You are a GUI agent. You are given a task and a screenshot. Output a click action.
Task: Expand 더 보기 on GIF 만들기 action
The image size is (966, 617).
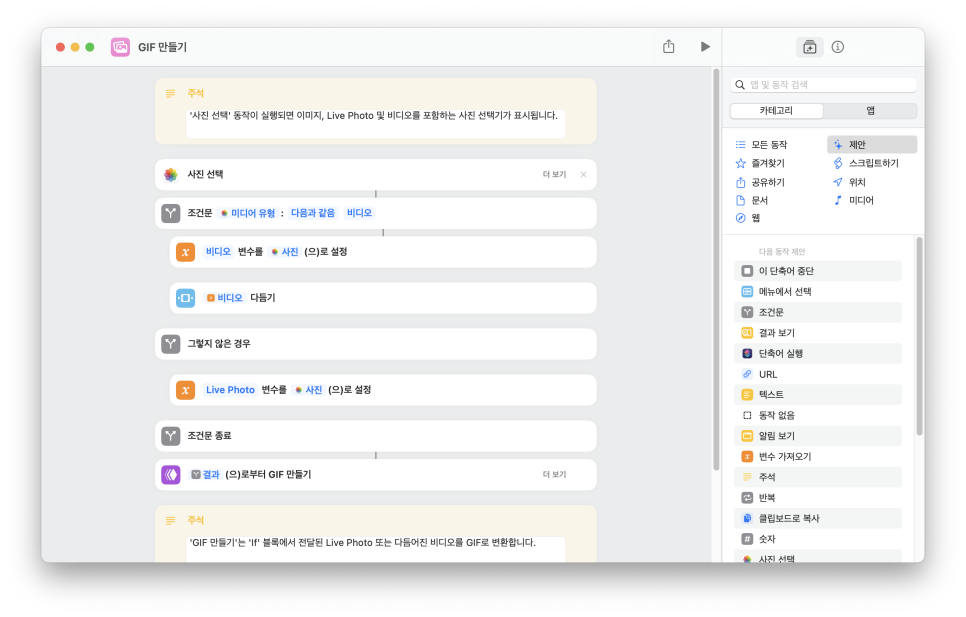point(554,474)
